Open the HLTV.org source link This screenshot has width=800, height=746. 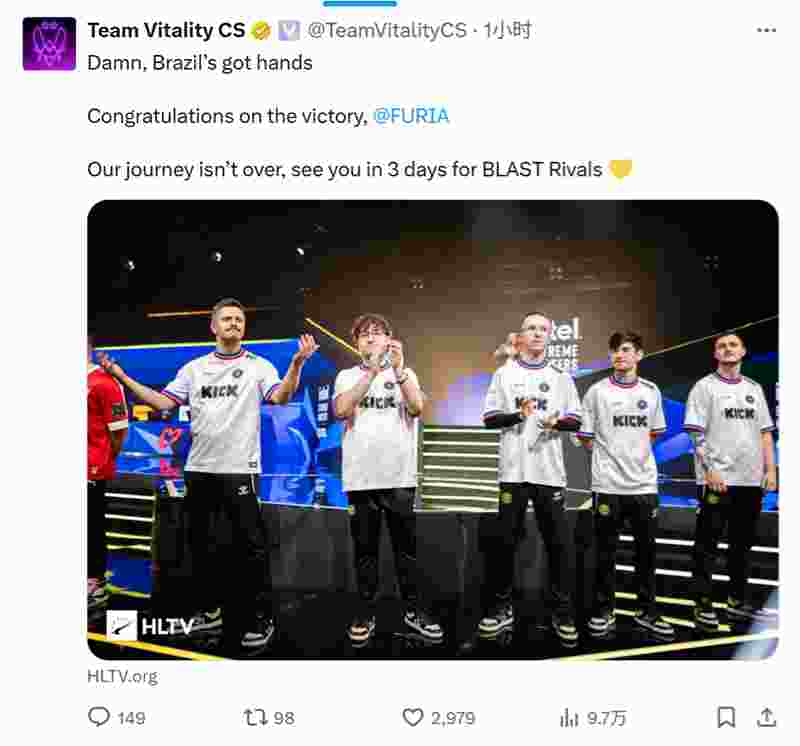(123, 676)
